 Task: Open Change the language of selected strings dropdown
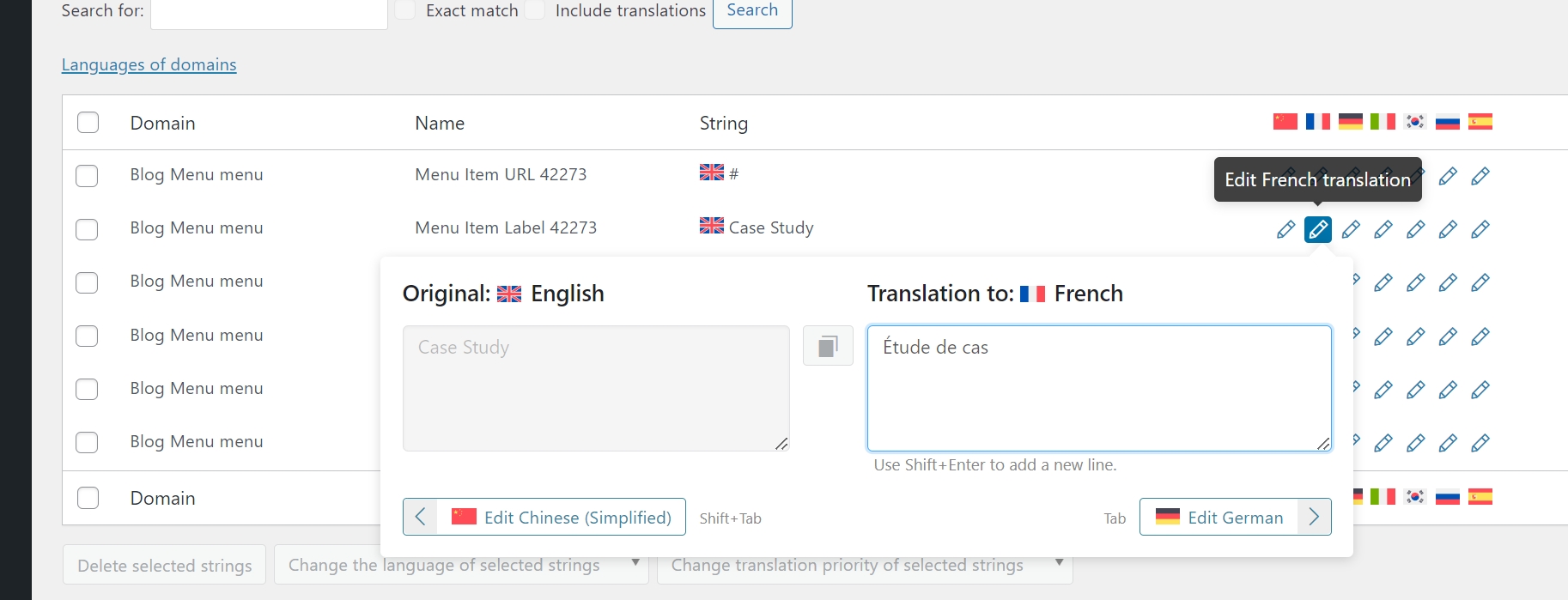tap(461, 565)
